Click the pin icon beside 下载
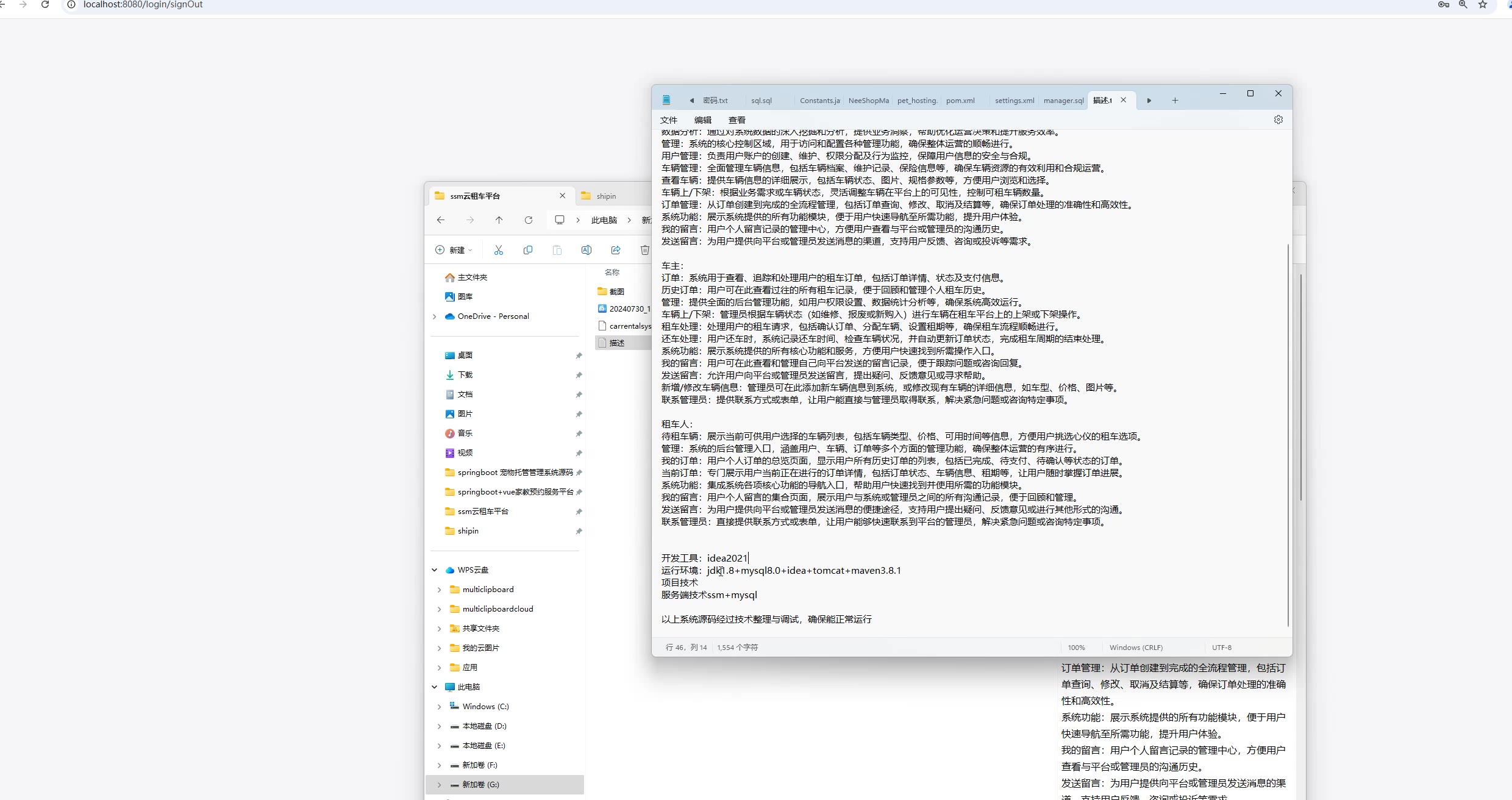The width and height of the screenshot is (1512, 800). [579, 375]
